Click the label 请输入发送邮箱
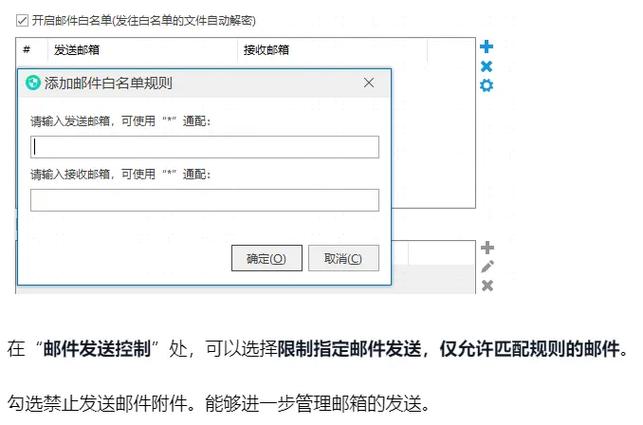 click(x=70, y=121)
